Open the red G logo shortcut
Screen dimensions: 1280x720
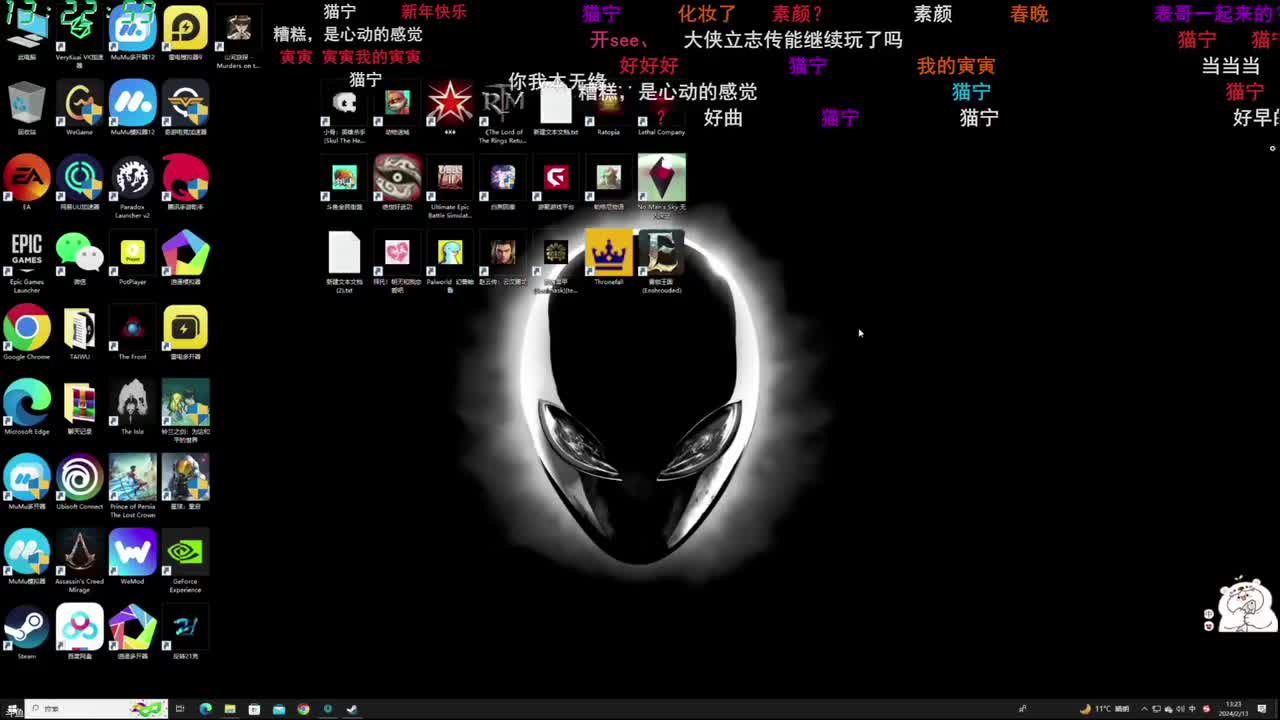(x=556, y=183)
